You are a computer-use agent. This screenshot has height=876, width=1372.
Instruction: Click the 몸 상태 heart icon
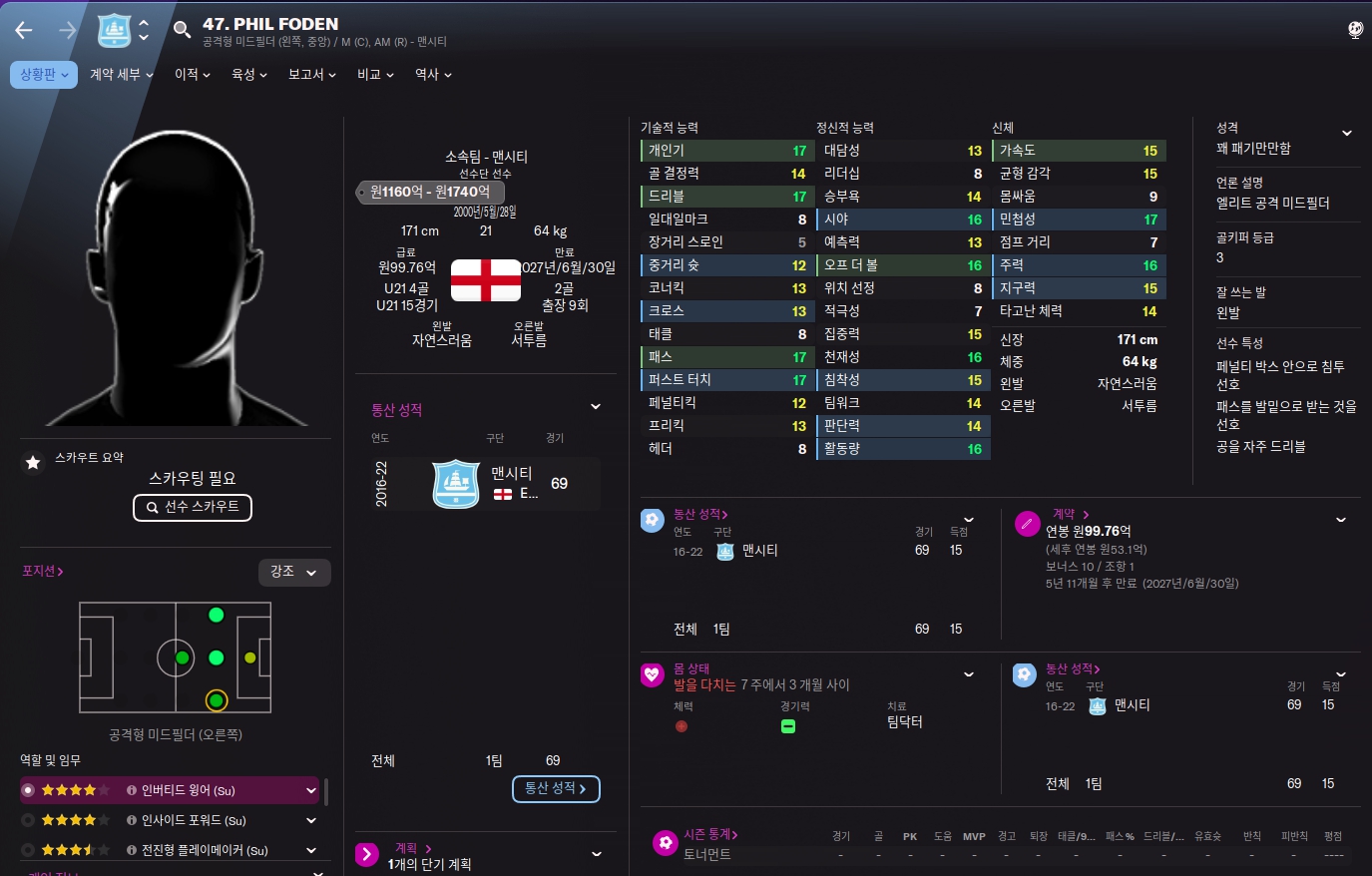point(652,674)
